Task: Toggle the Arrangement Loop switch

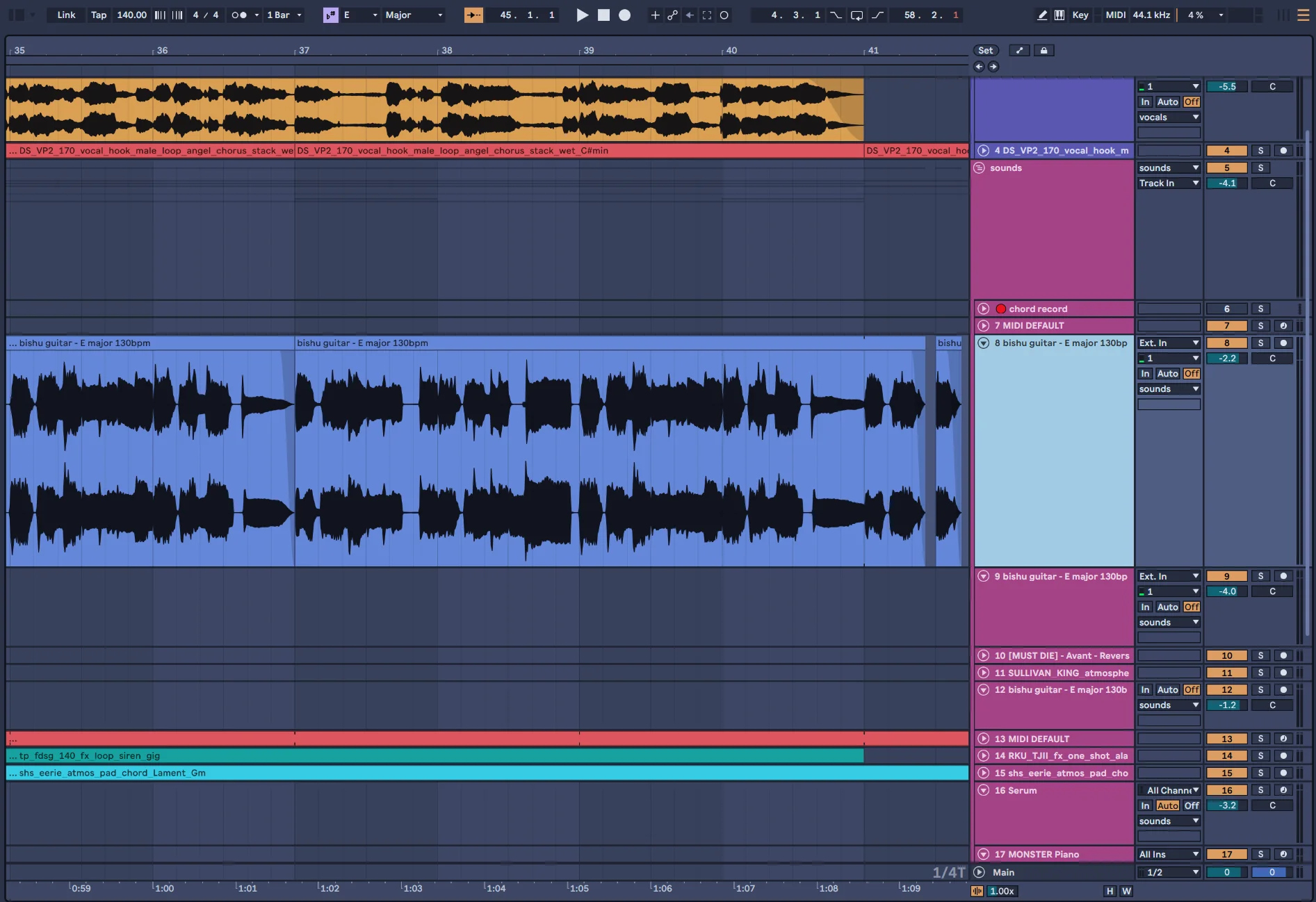Action: click(x=857, y=15)
